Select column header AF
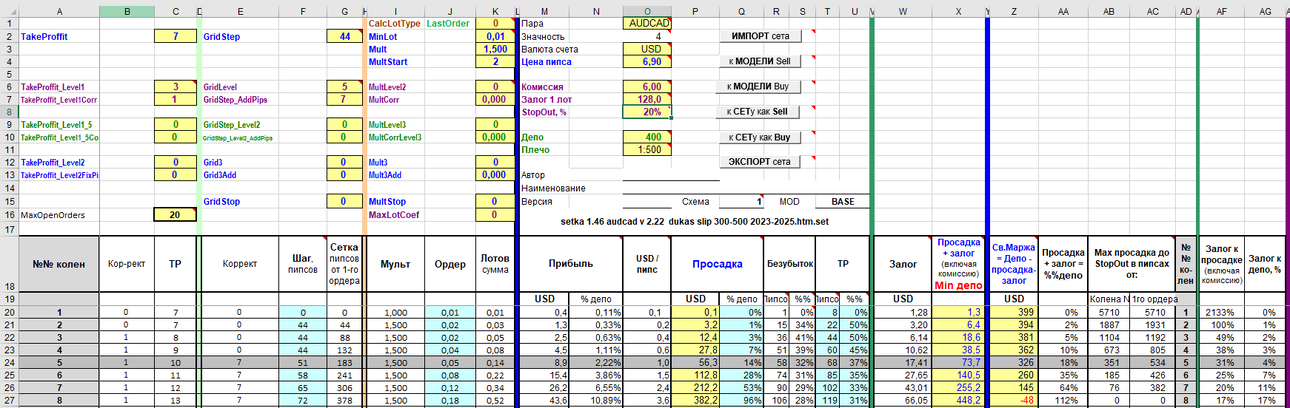 1221,10
